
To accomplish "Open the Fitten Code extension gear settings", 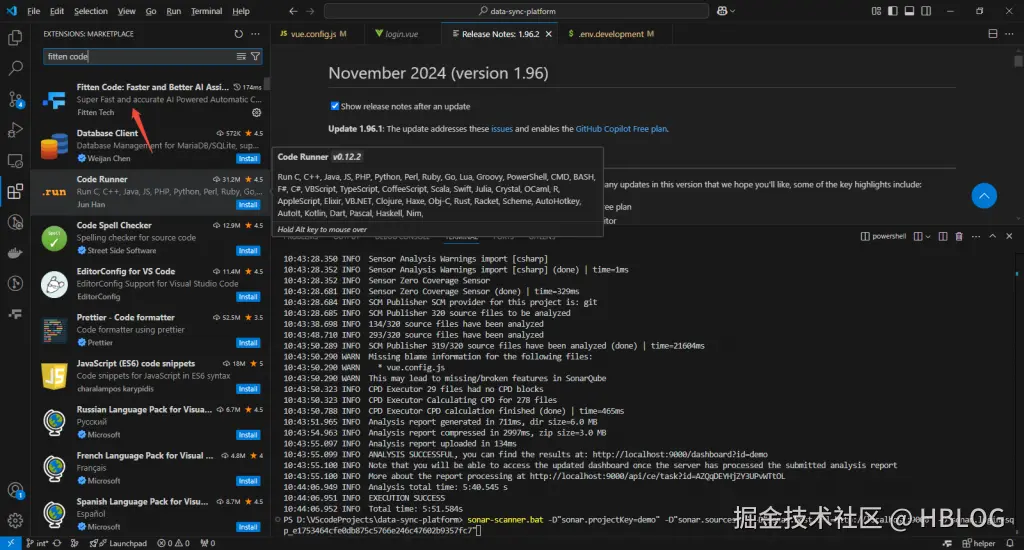I will (x=257, y=112).
